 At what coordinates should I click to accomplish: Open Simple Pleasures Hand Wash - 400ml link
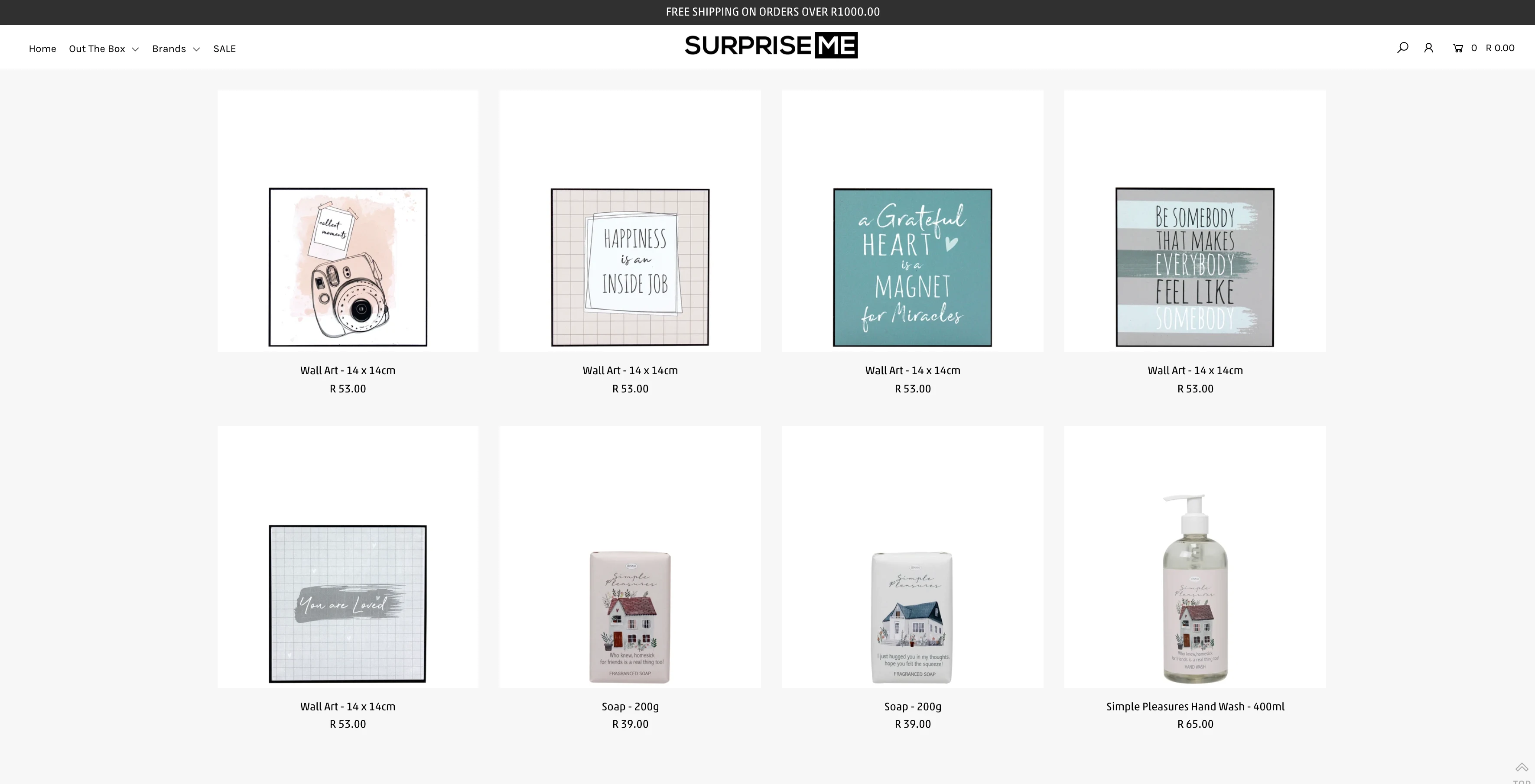pos(1195,706)
